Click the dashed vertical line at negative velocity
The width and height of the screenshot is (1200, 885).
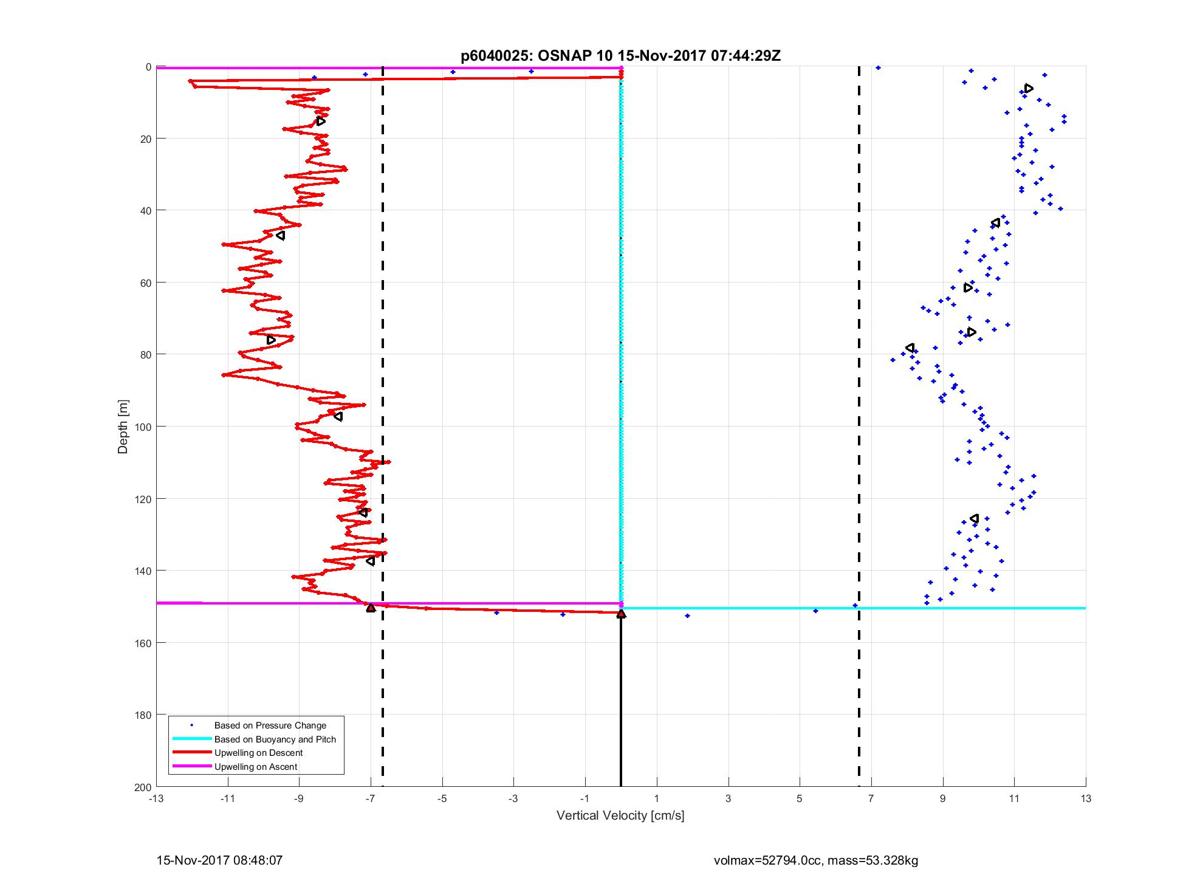tap(383, 427)
